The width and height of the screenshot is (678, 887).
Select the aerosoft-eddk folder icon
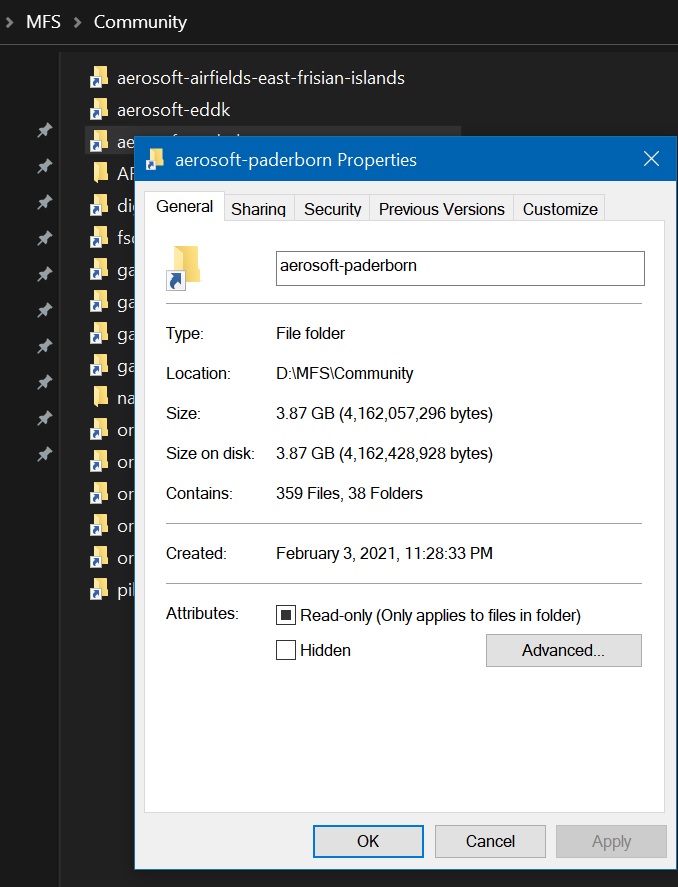click(100, 109)
